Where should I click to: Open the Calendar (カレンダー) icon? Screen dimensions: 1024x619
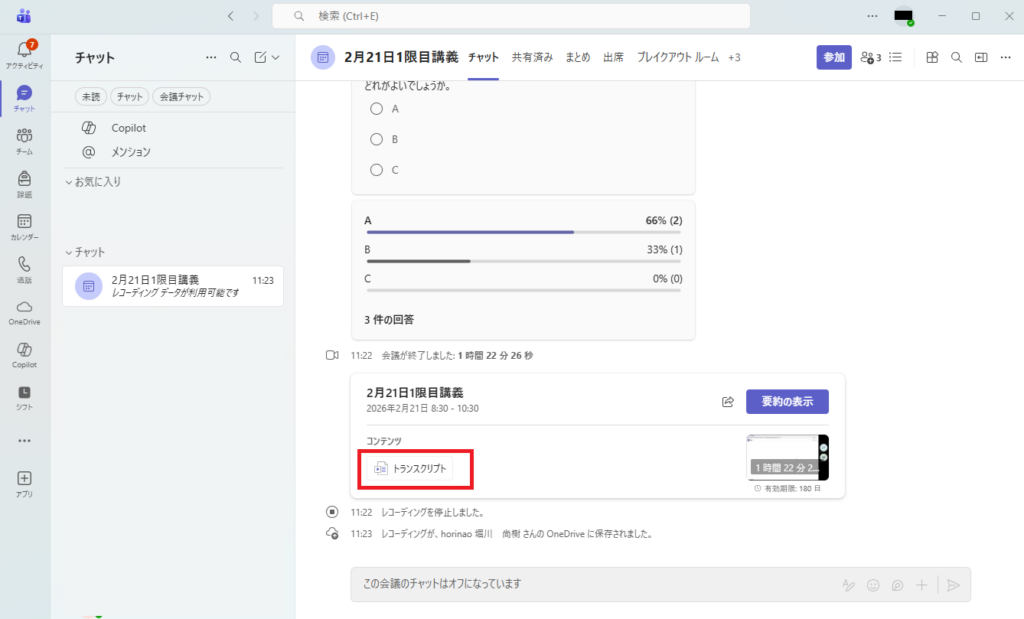(25, 224)
